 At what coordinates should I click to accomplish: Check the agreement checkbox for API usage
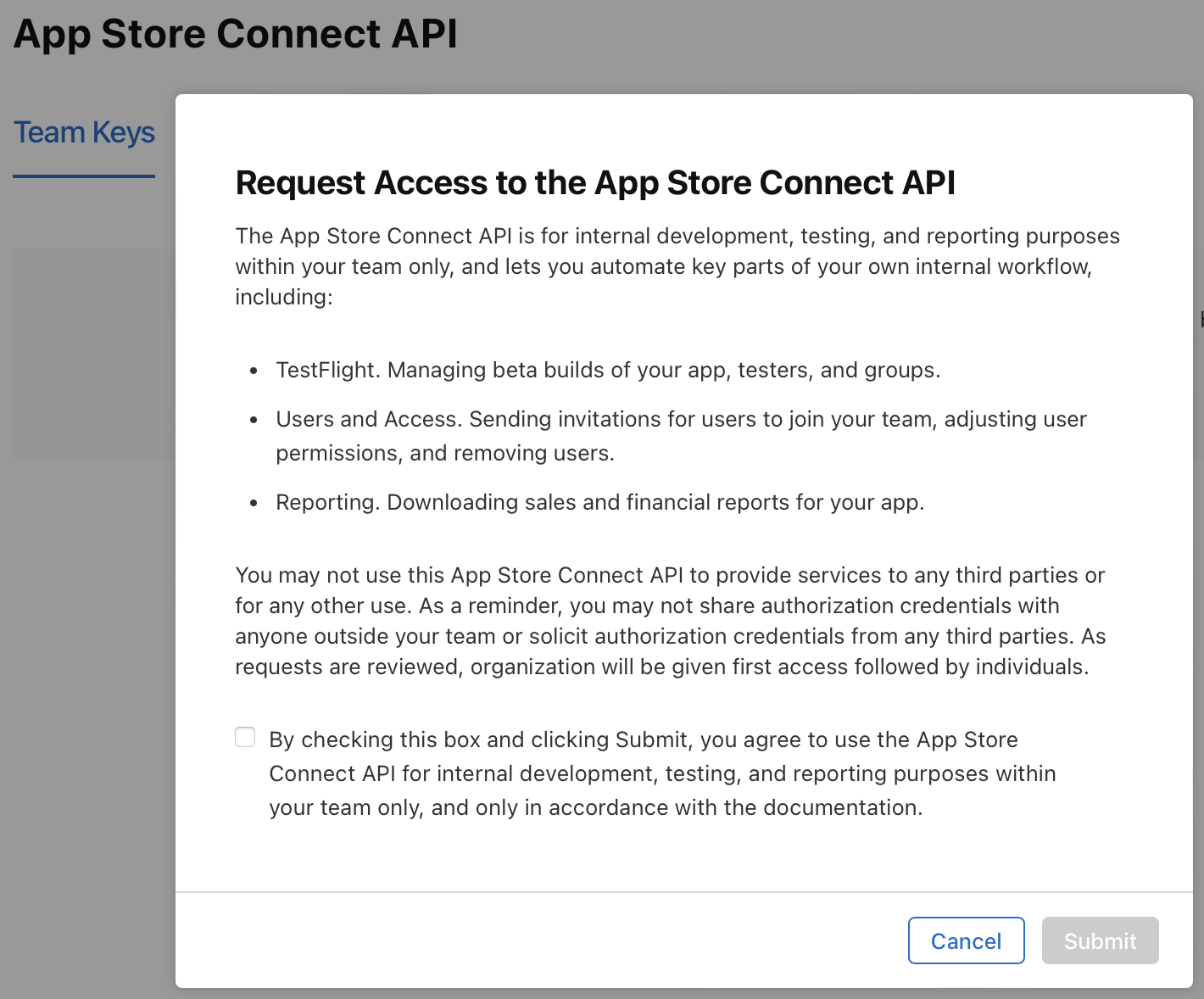245,737
